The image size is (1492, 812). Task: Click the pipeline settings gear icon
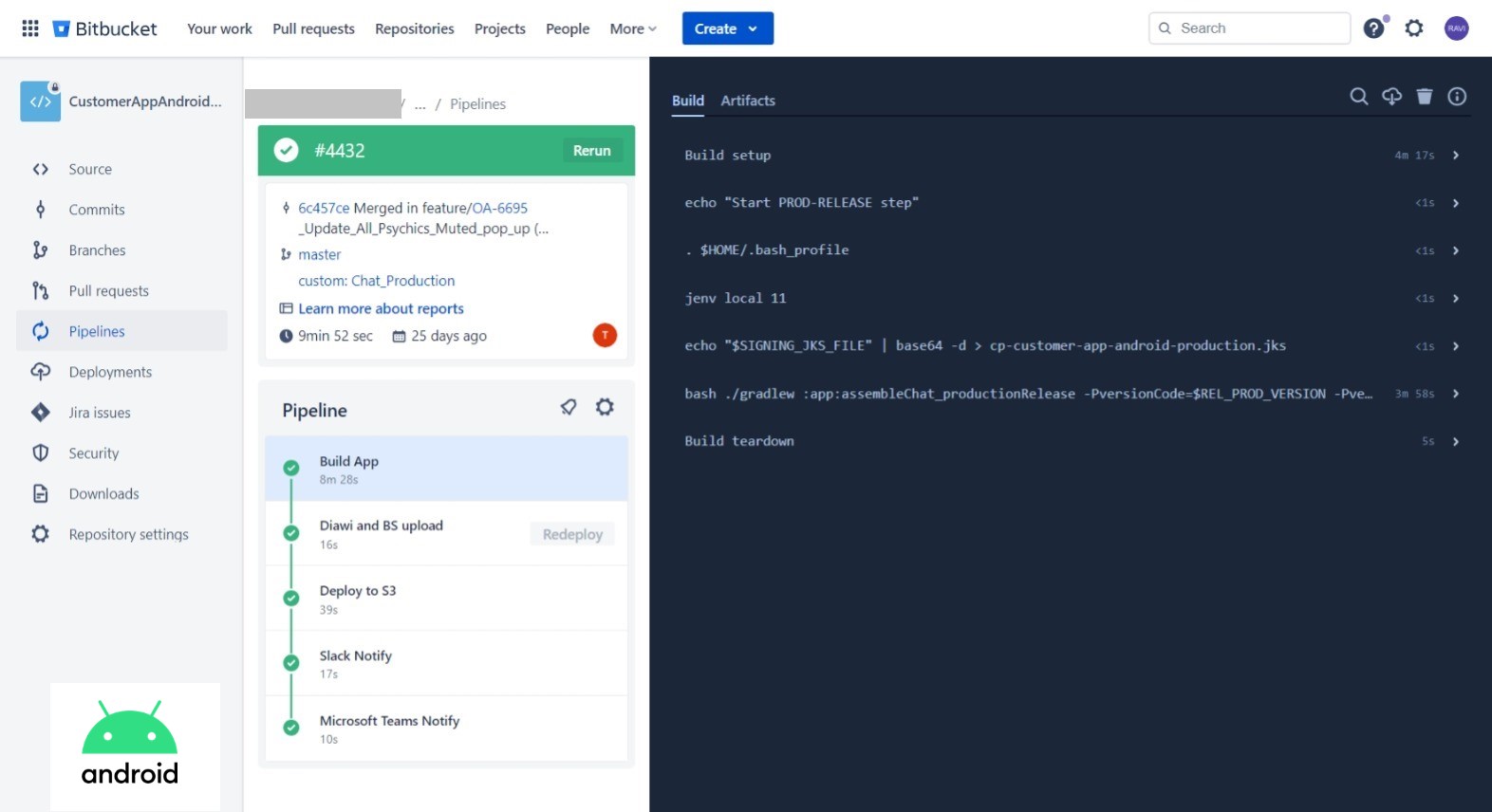point(605,408)
